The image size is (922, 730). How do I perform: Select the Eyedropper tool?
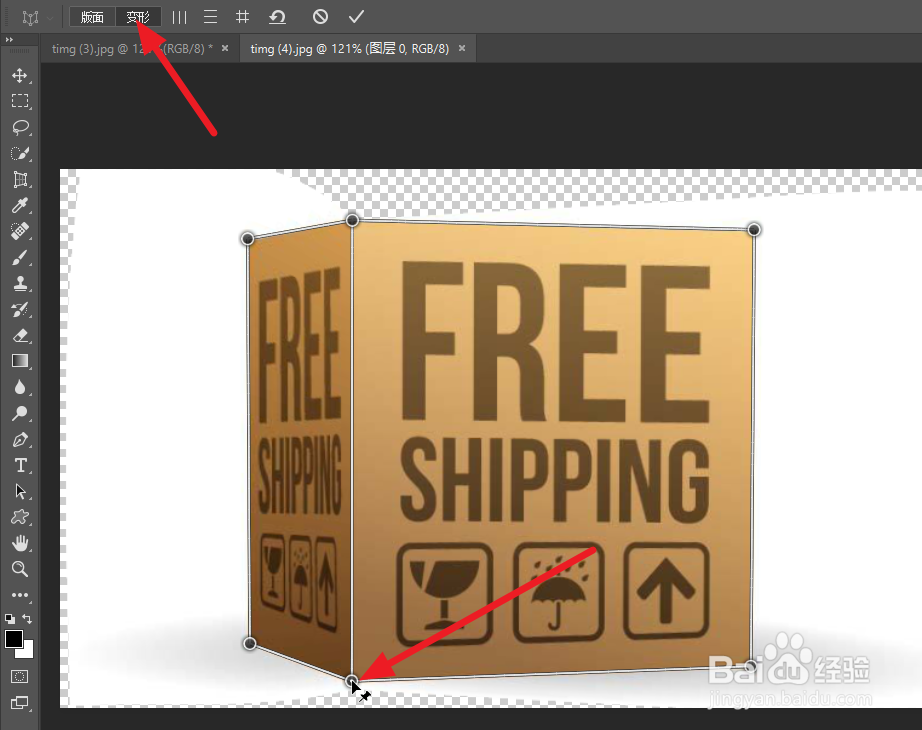tap(20, 205)
